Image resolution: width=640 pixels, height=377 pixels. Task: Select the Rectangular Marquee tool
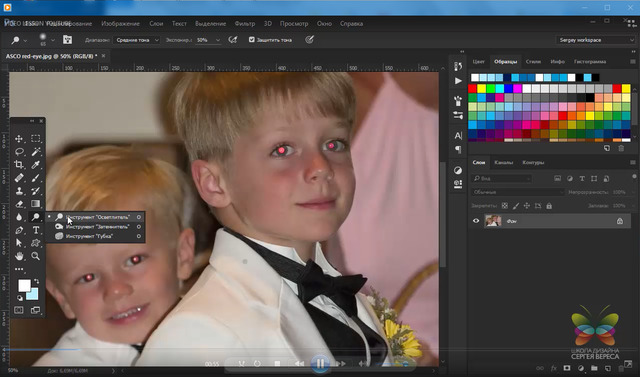pyautogui.click(x=36, y=139)
